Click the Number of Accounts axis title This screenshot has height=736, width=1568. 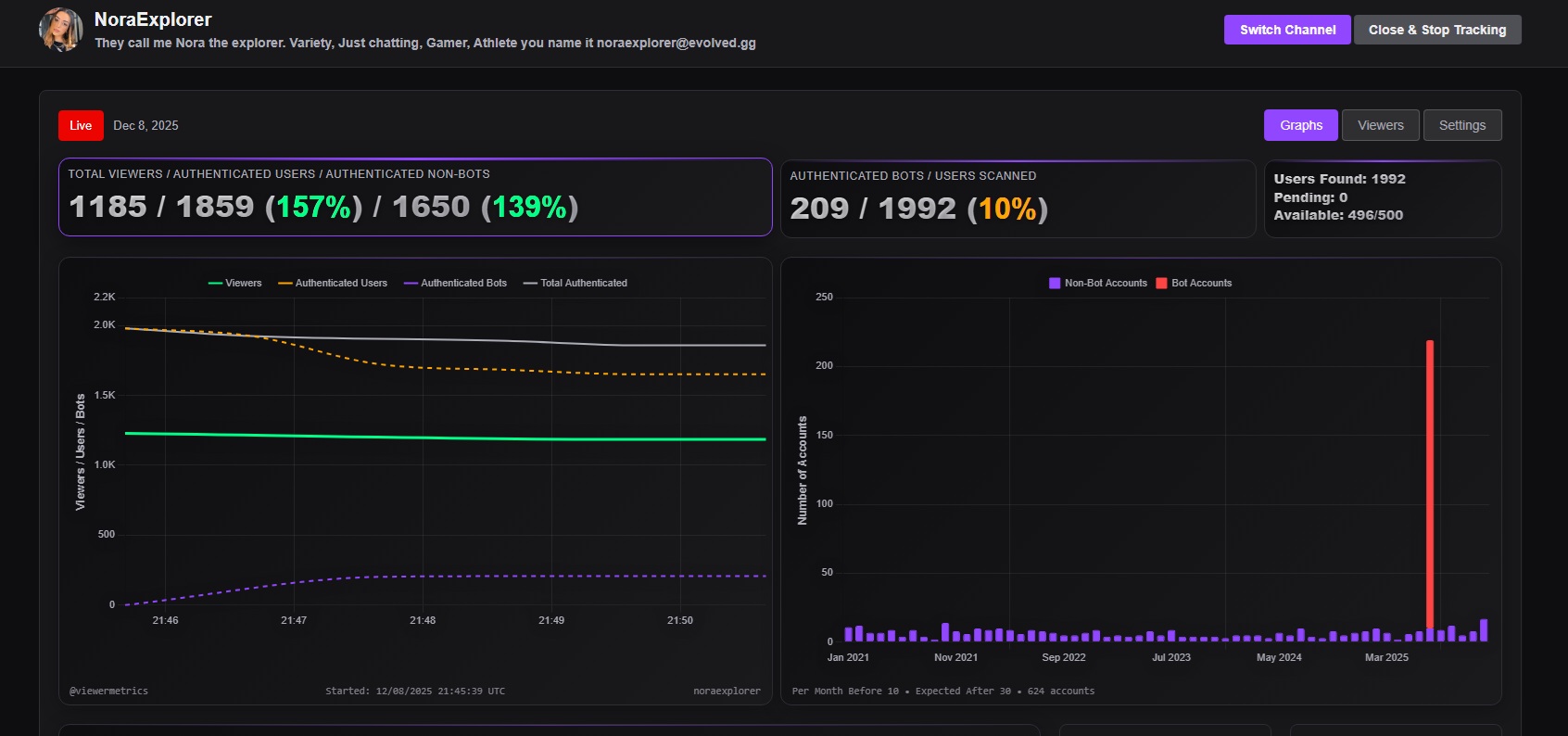pos(803,470)
